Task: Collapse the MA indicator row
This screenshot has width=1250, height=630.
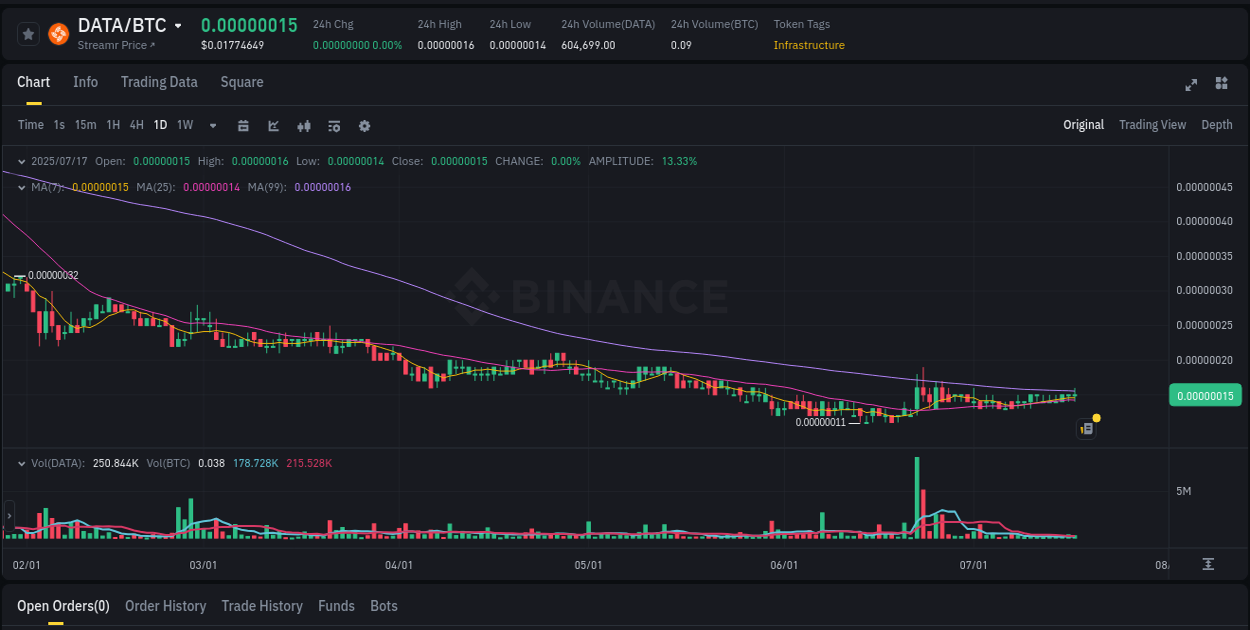Action: click(21, 187)
